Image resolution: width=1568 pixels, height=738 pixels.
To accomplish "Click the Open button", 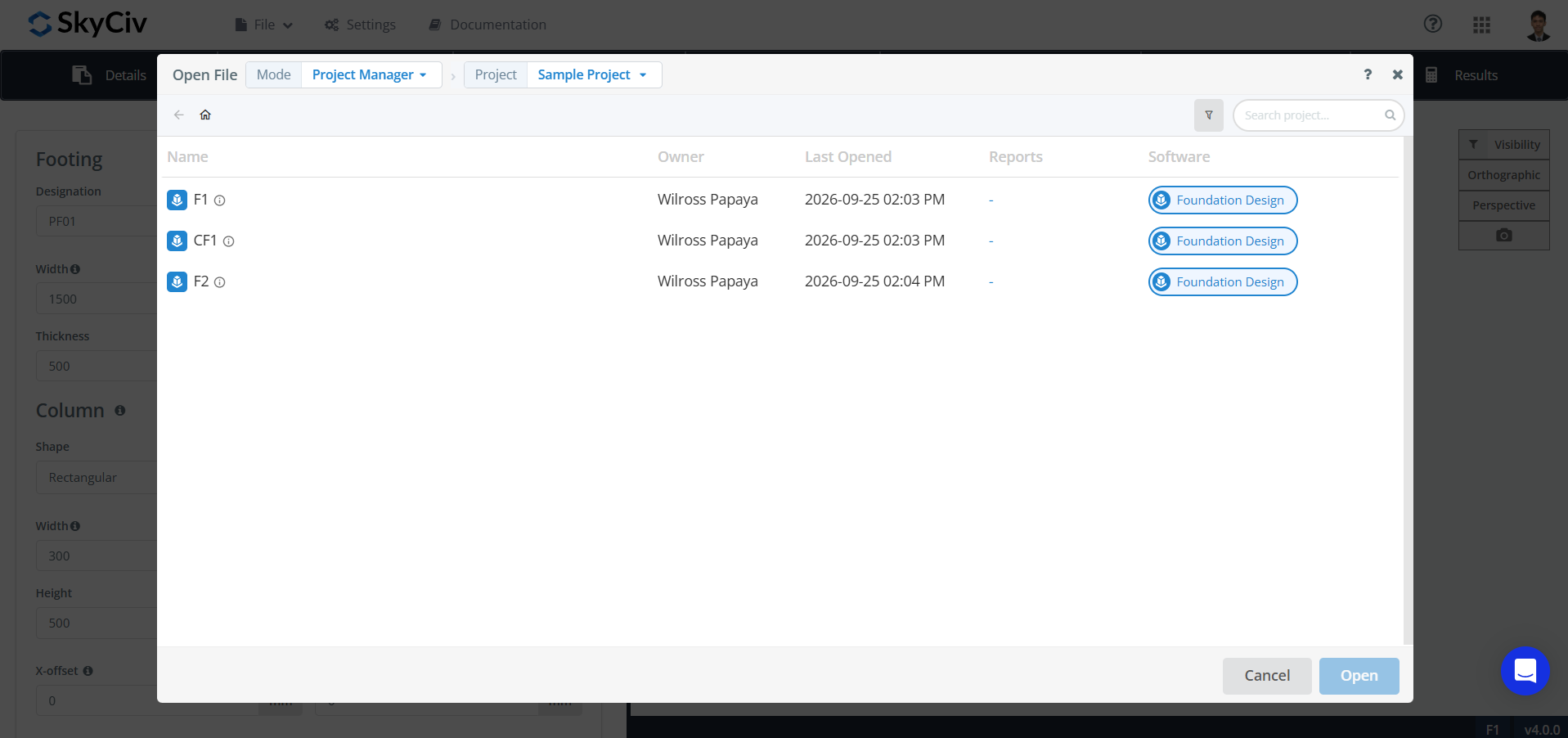I will [x=1359, y=676].
